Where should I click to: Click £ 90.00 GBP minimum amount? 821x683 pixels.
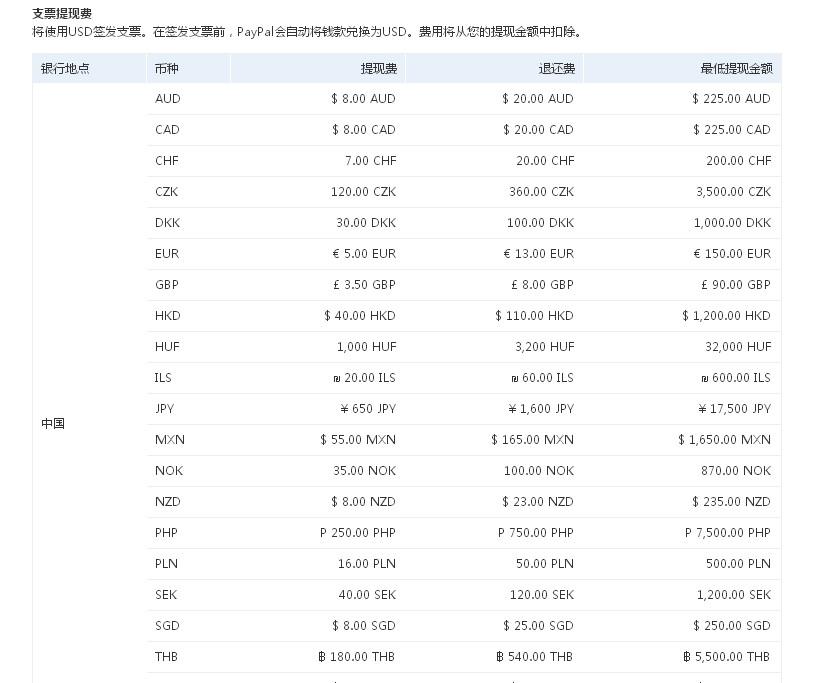736,284
